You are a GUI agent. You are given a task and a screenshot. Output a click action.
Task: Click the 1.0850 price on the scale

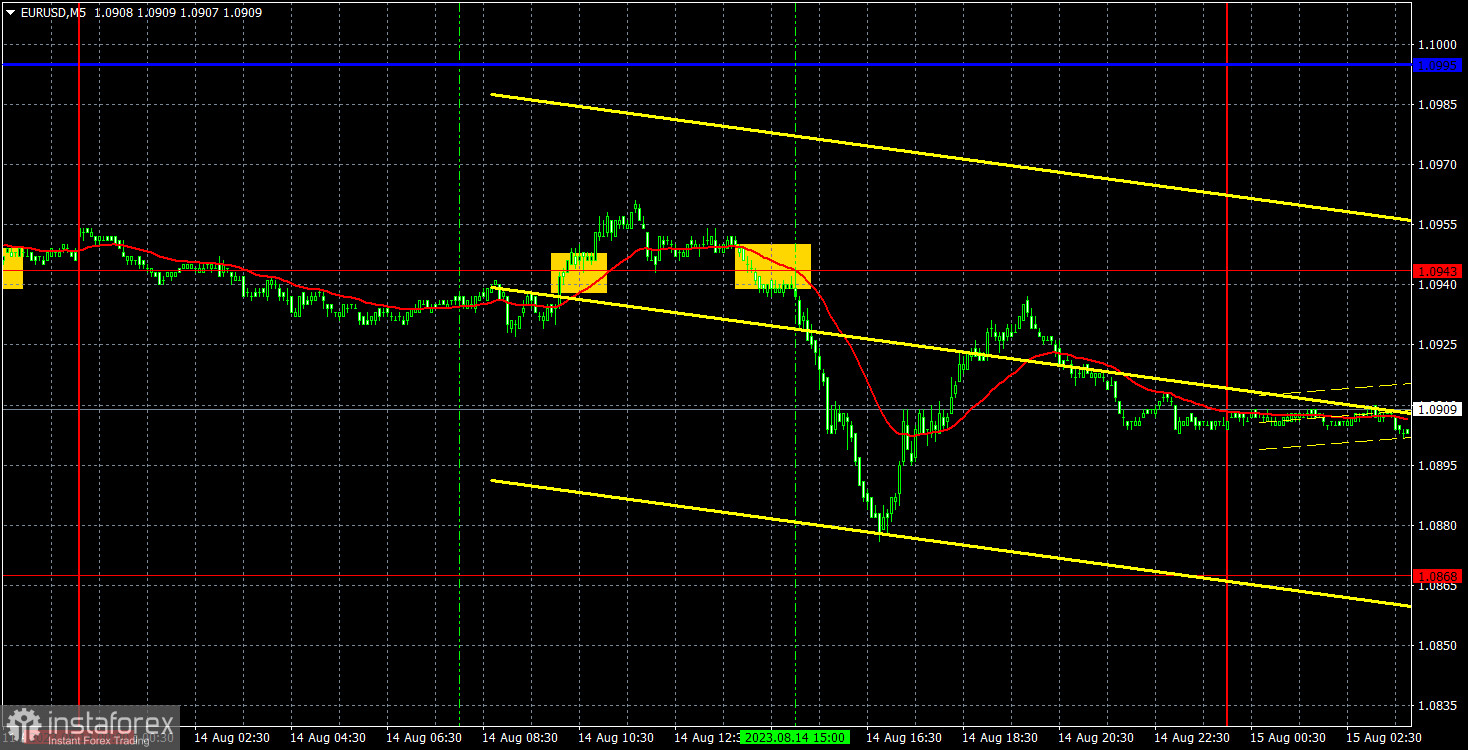(x=1437, y=645)
